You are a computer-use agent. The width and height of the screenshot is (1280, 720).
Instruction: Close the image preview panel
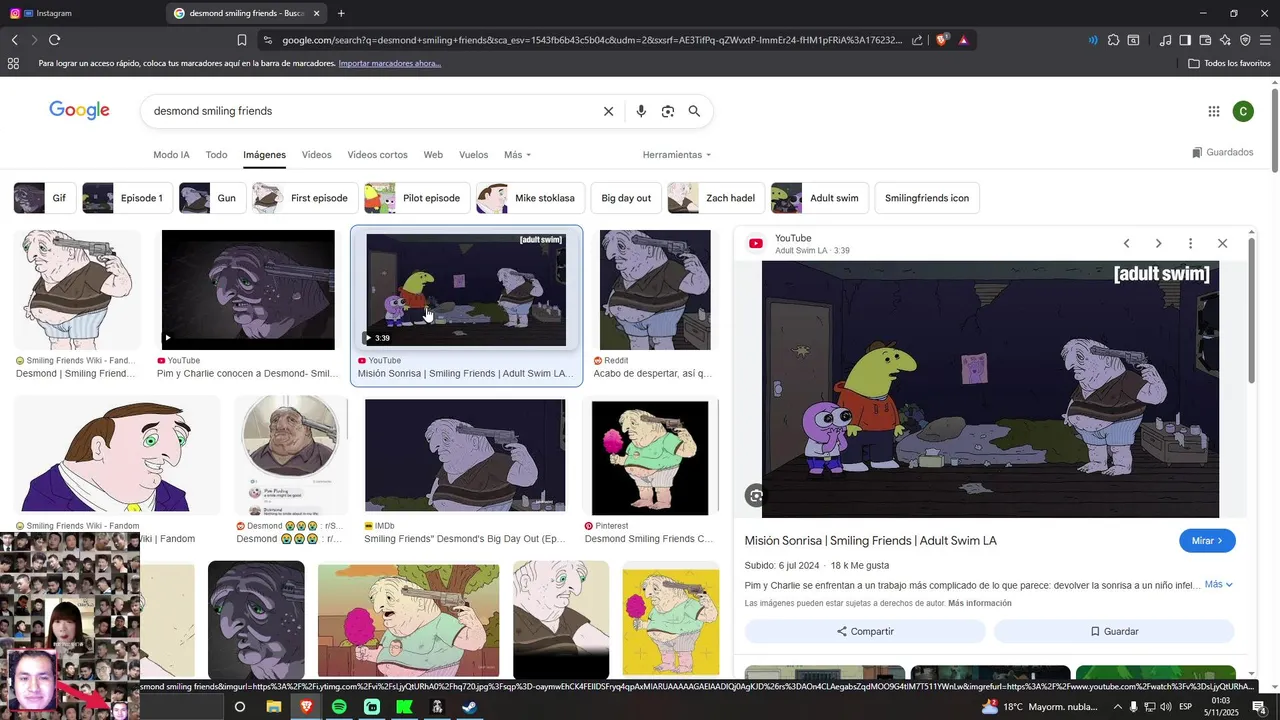1222,243
